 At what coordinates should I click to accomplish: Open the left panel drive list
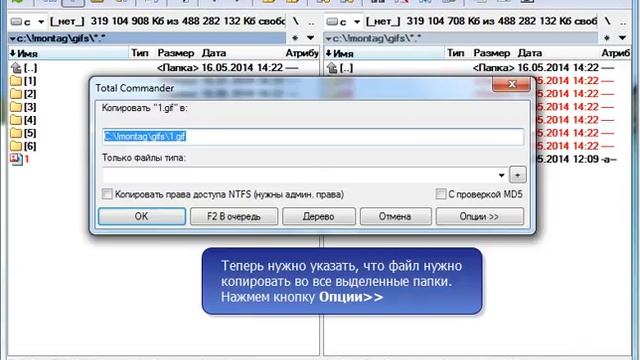27,22
